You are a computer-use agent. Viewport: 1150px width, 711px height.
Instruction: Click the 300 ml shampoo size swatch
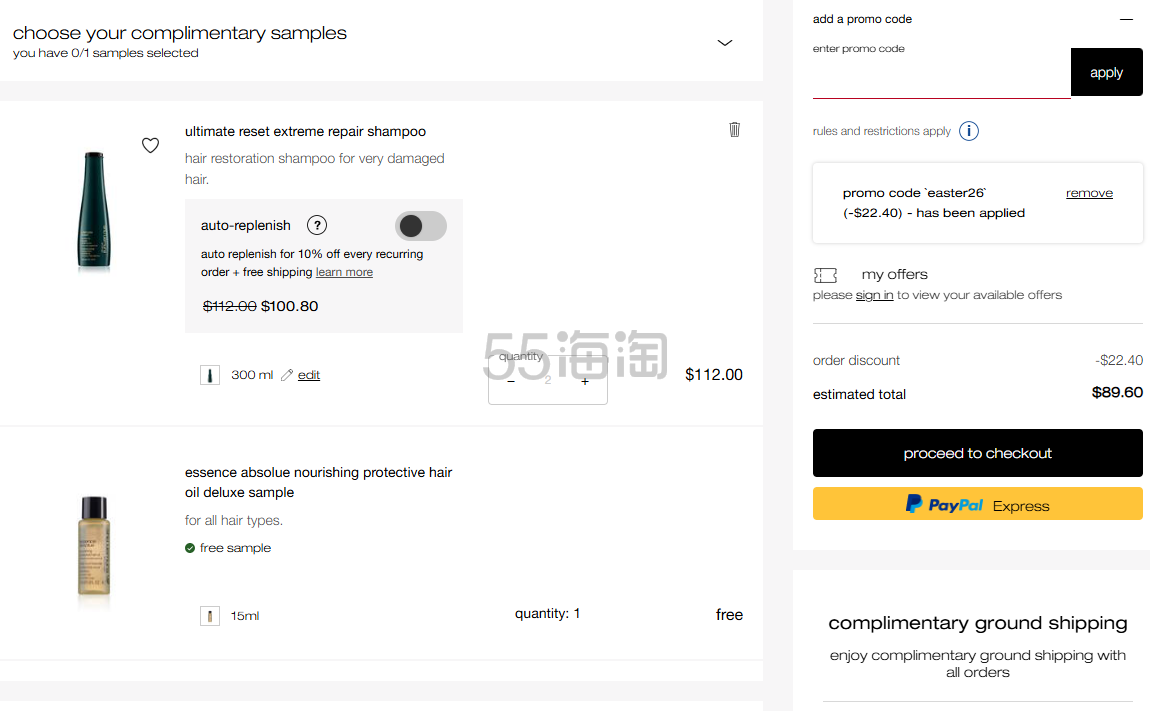[x=210, y=375]
